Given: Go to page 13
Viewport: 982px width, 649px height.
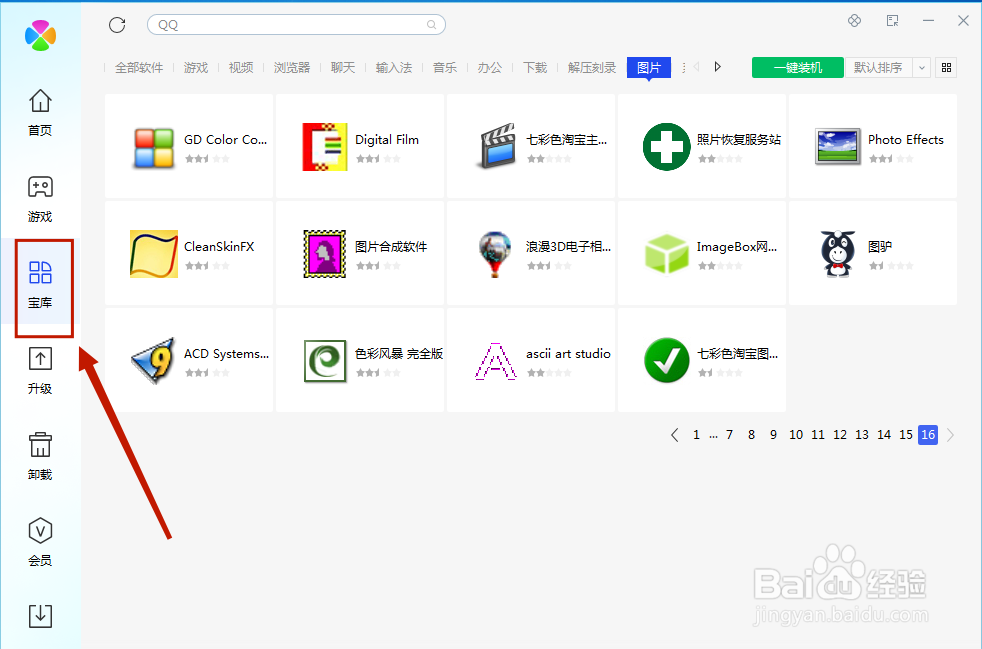Looking at the screenshot, I should [x=862, y=435].
